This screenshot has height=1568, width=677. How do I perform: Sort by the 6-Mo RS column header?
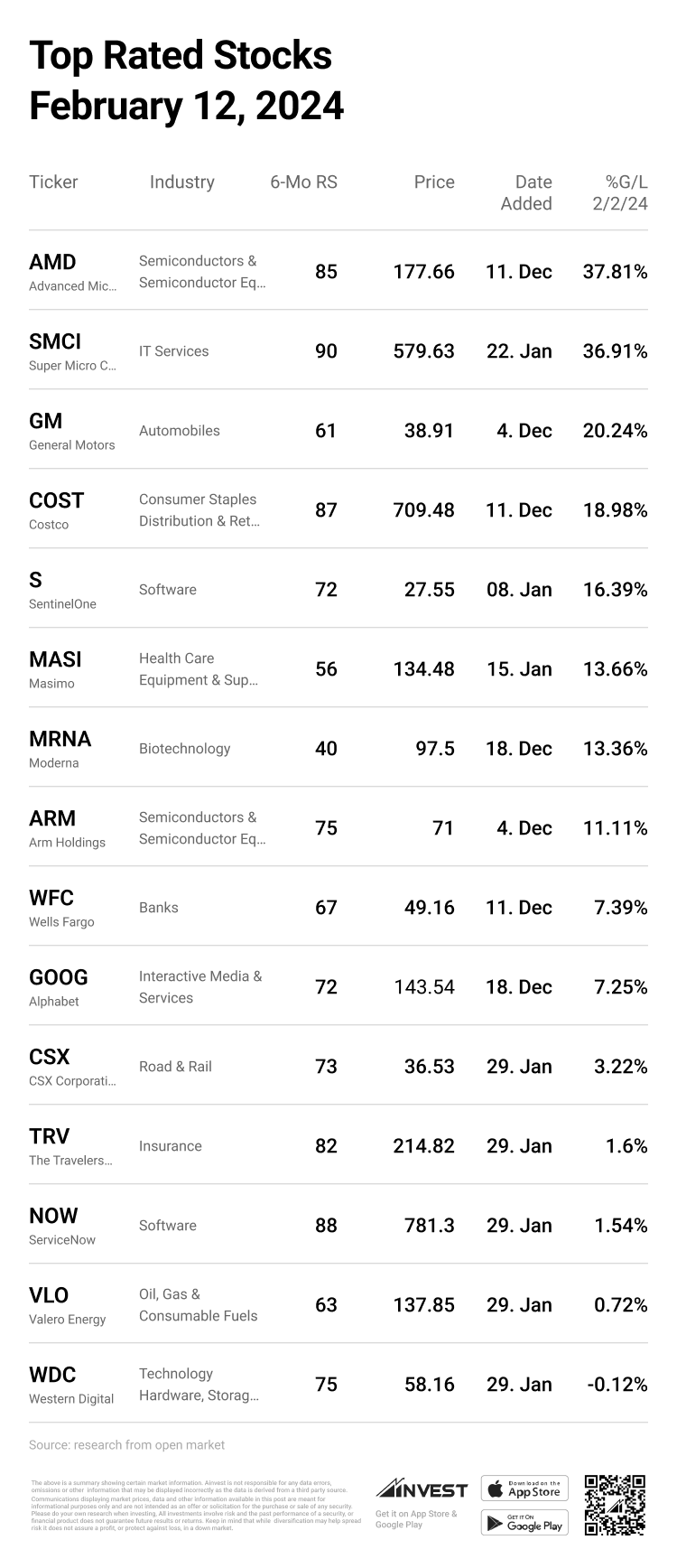click(303, 182)
